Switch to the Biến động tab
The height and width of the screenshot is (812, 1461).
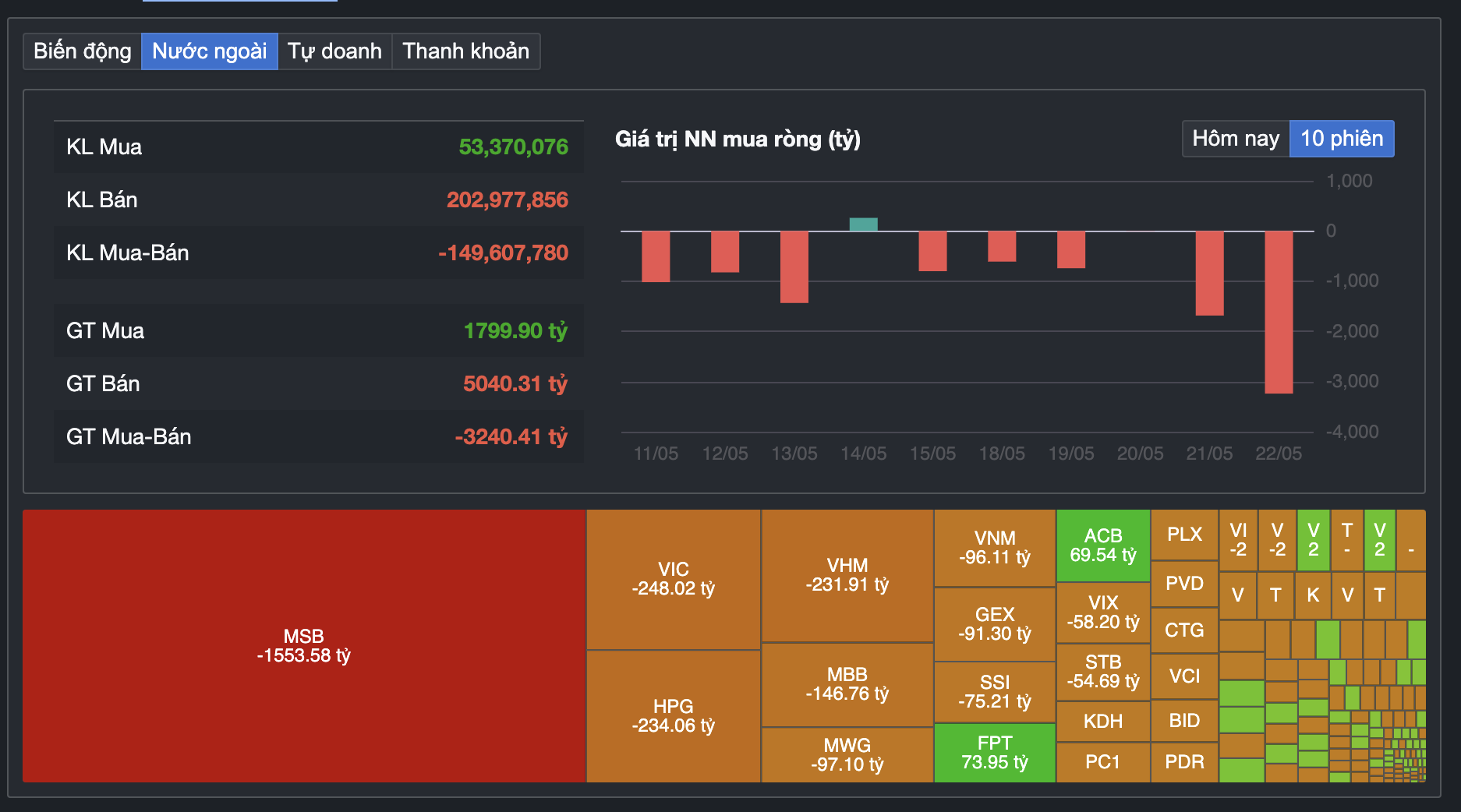(83, 51)
